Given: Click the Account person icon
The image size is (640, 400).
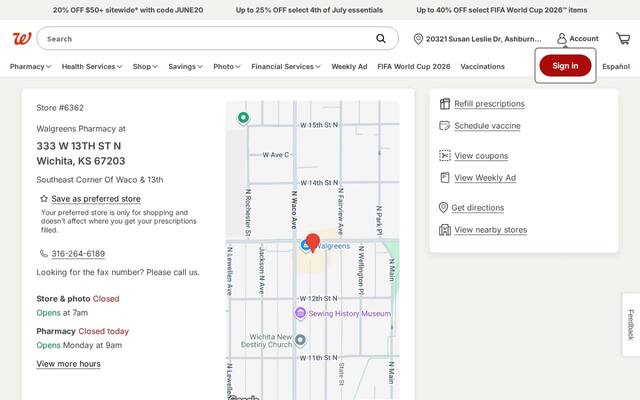Looking at the screenshot, I should 562,38.
